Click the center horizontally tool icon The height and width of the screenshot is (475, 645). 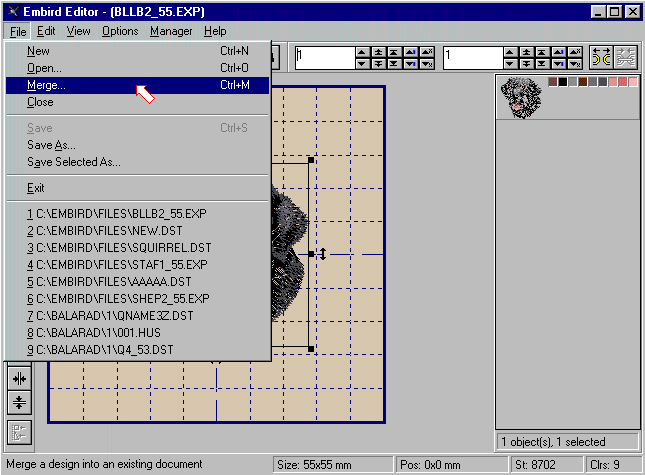pyautogui.click(x=19, y=378)
